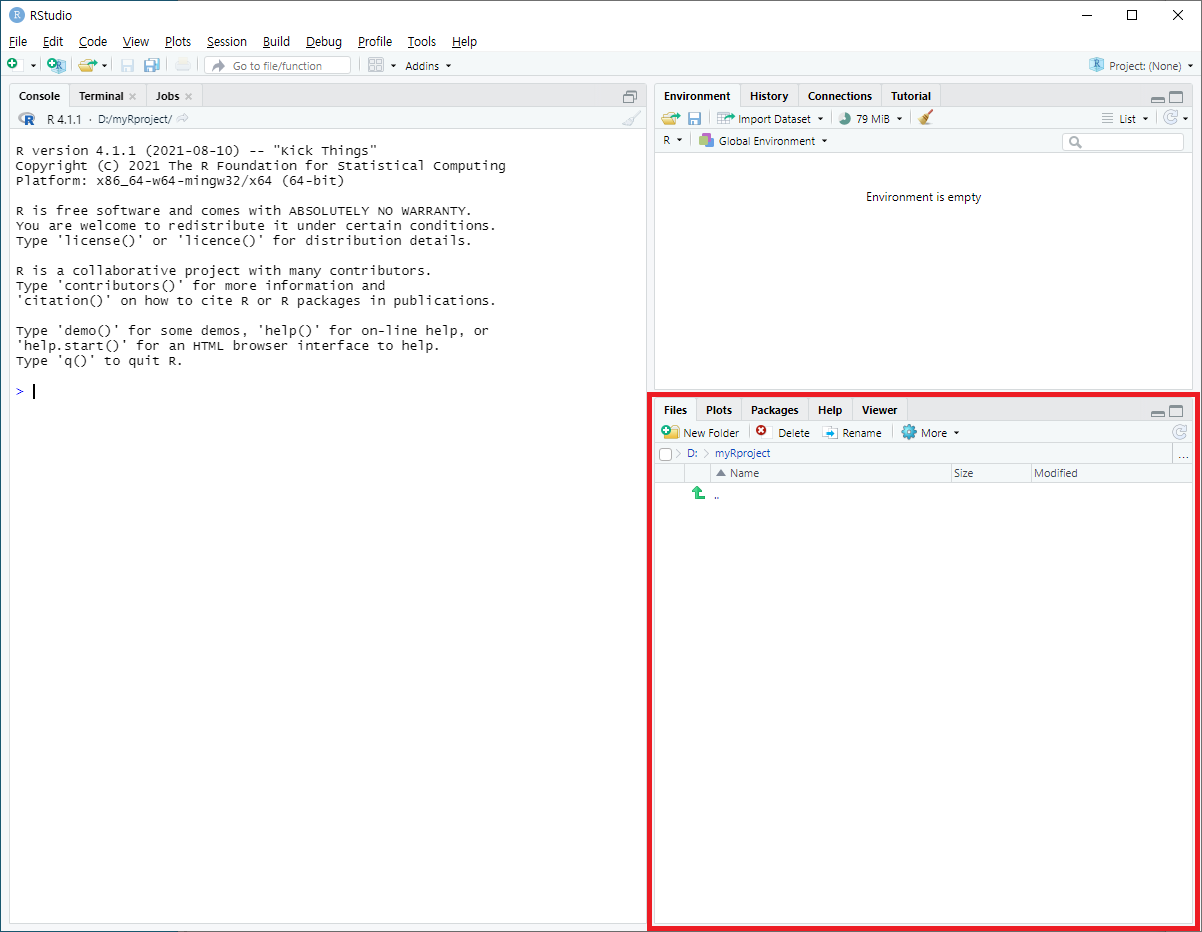This screenshot has width=1202, height=932.
Task: Switch to the Packages tab
Action: pos(775,410)
